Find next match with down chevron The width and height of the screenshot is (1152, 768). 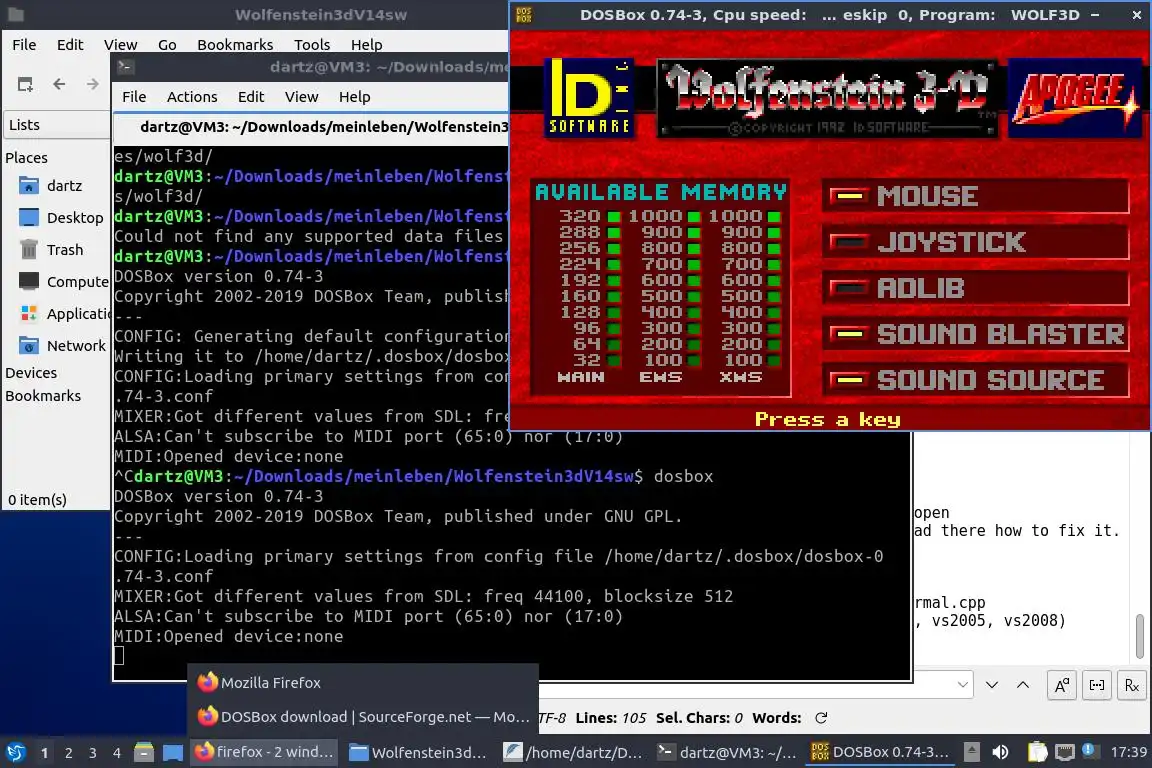(x=992, y=685)
